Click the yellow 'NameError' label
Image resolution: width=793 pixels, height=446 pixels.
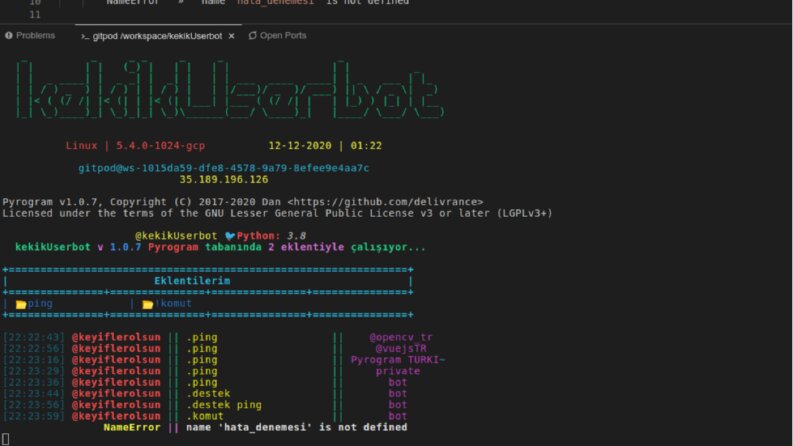coord(131,427)
